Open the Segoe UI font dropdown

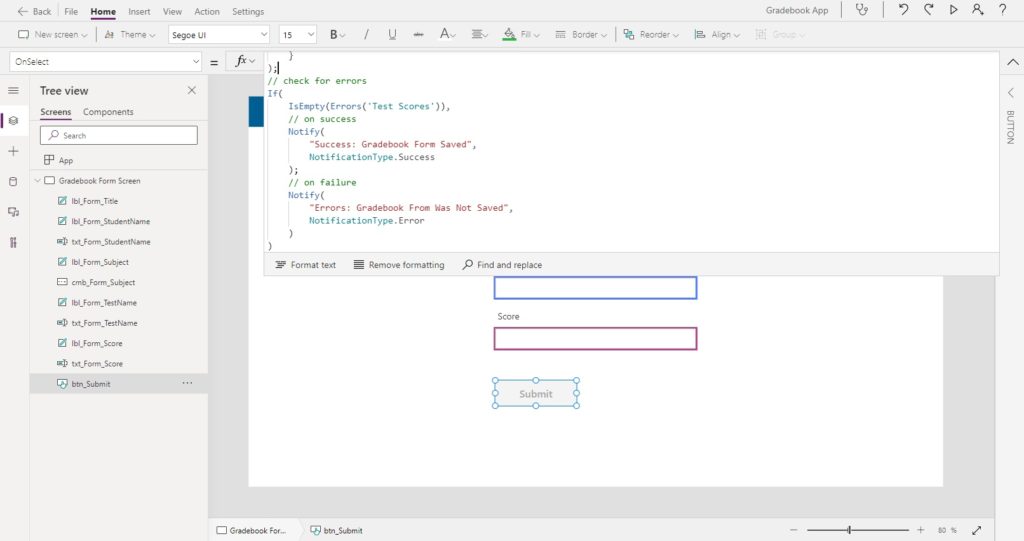coord(219,35)
